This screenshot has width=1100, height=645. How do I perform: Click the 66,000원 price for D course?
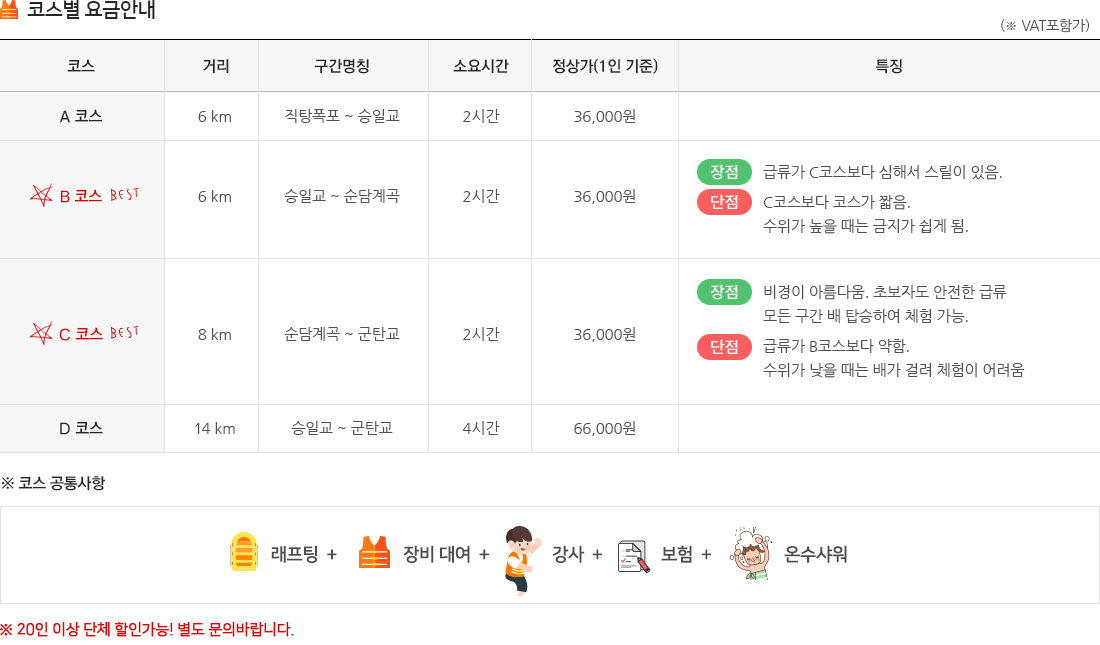click(x=605, y=428)
